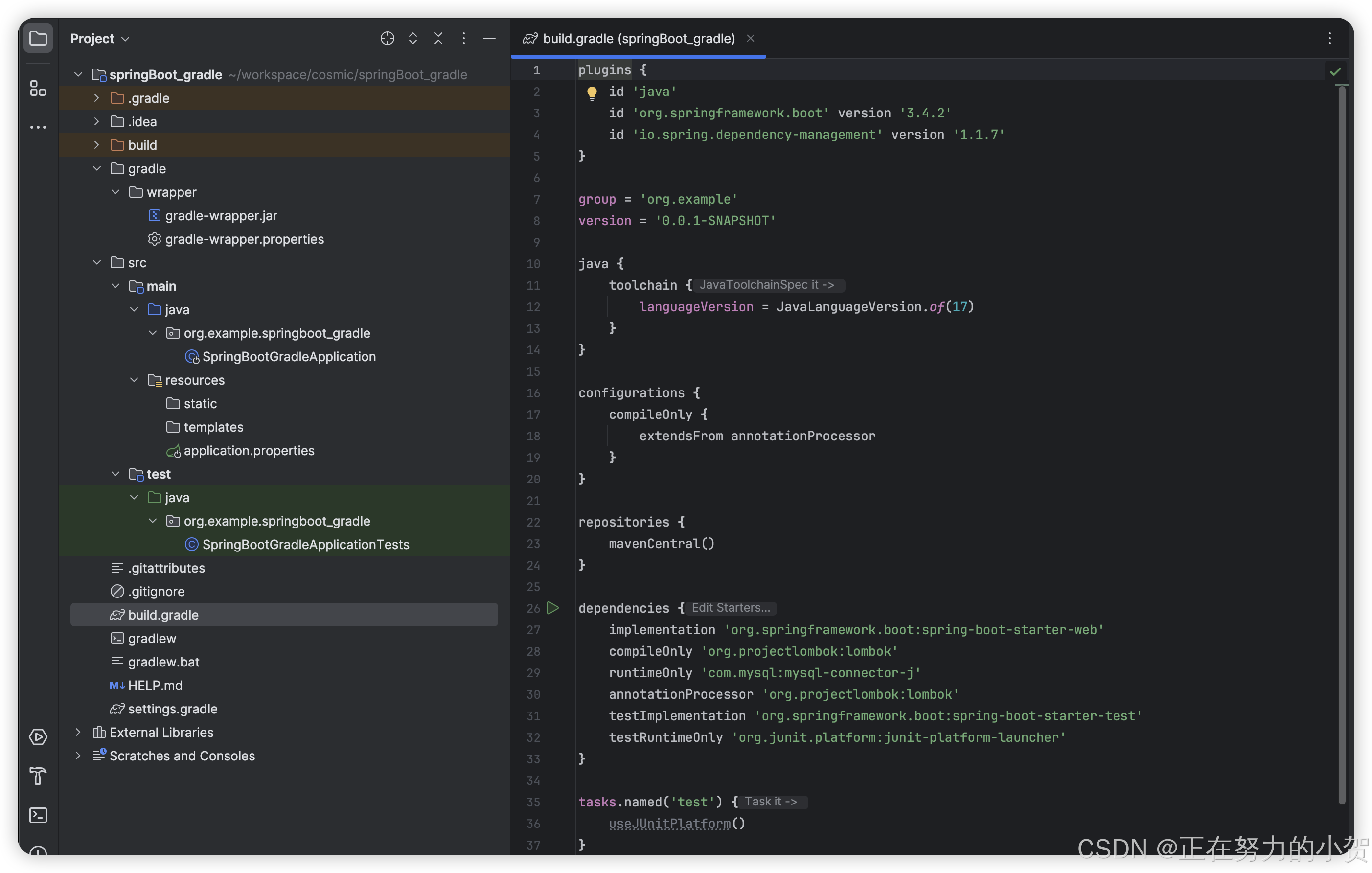Click the editor vertical scrollbar
The image size is (1372, 873).
click(x=1341, y=444)
